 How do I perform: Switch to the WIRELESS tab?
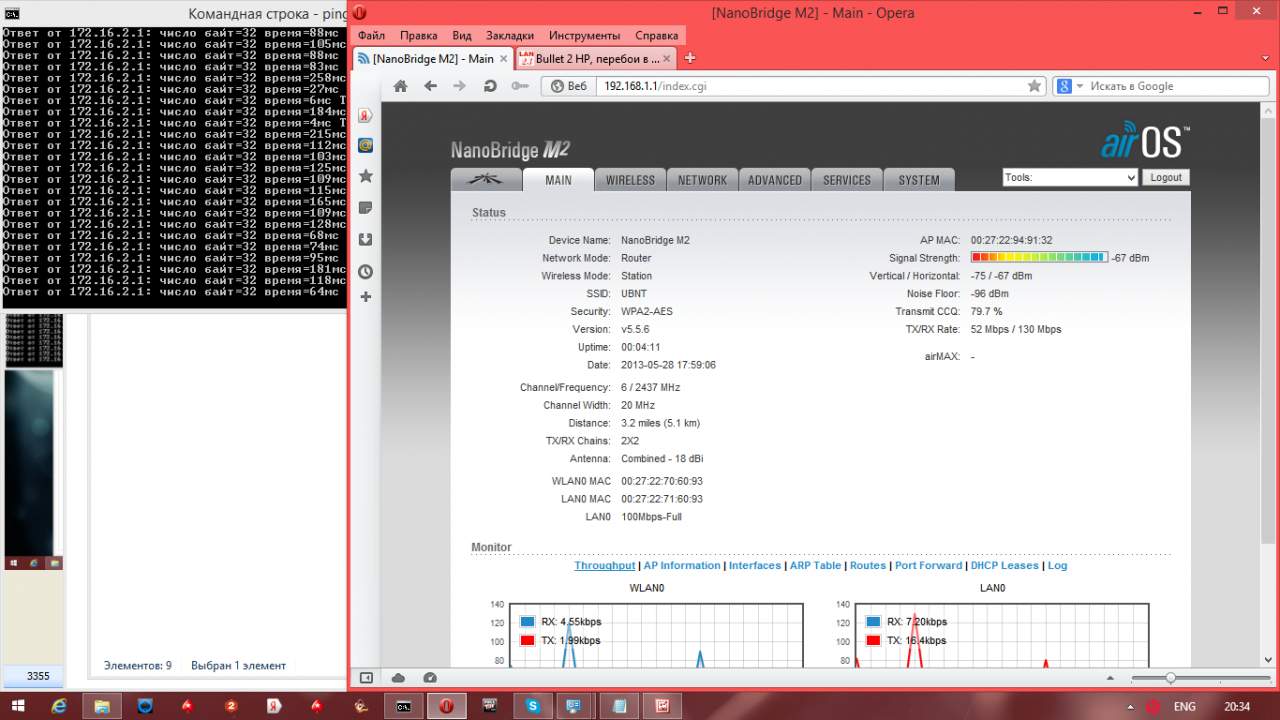(x=630, y=180)
